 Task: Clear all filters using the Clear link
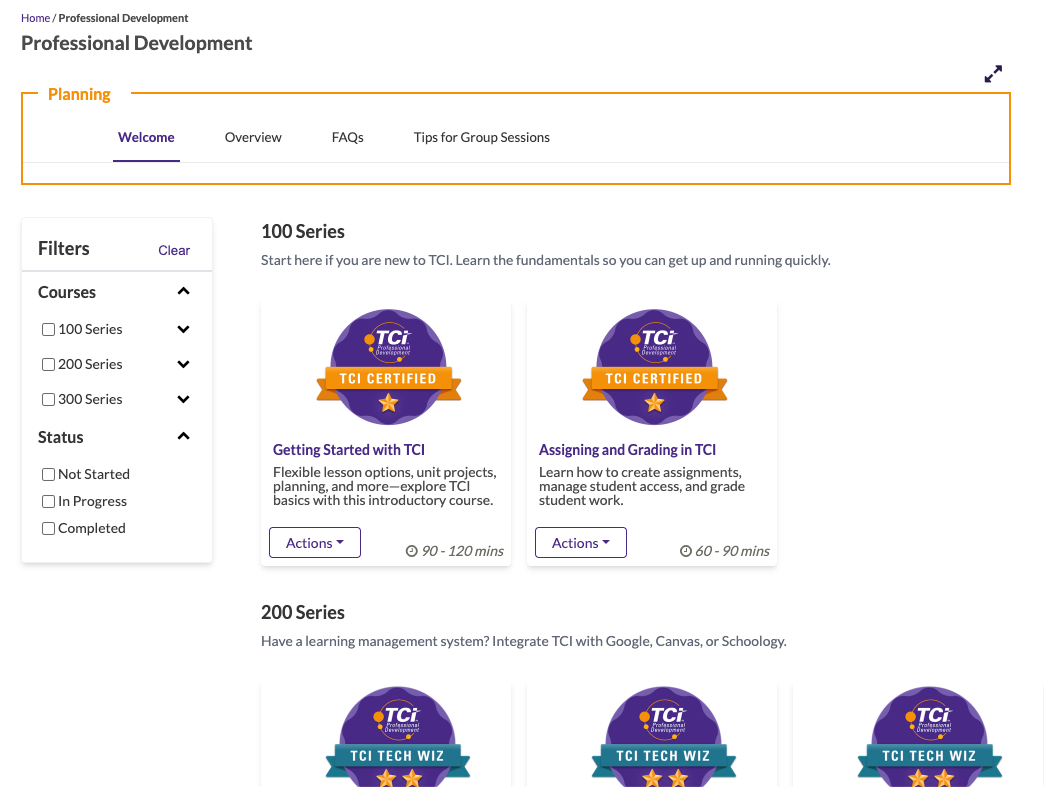click(x=174, y=250)
